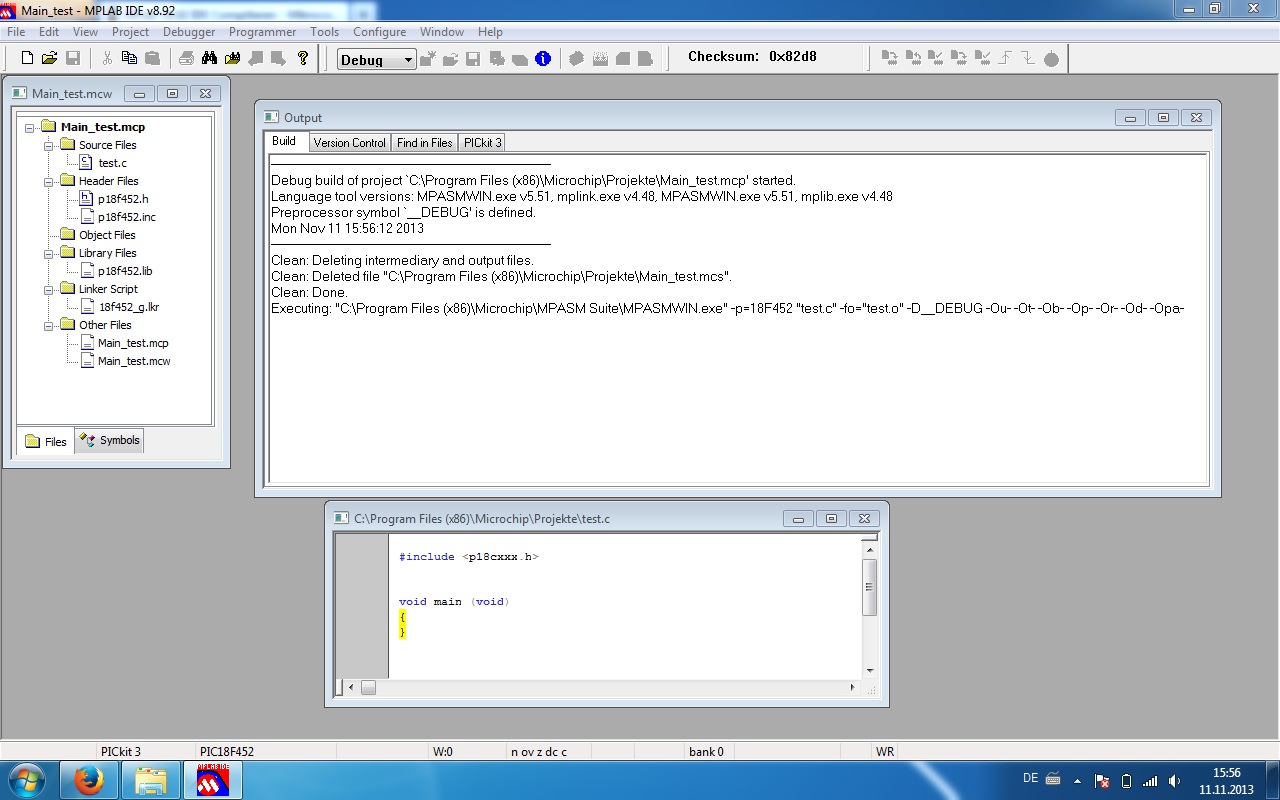Click the Save floppy disk icon beside Open
The width and height of the screenshot is (1280, 800).
73,59
